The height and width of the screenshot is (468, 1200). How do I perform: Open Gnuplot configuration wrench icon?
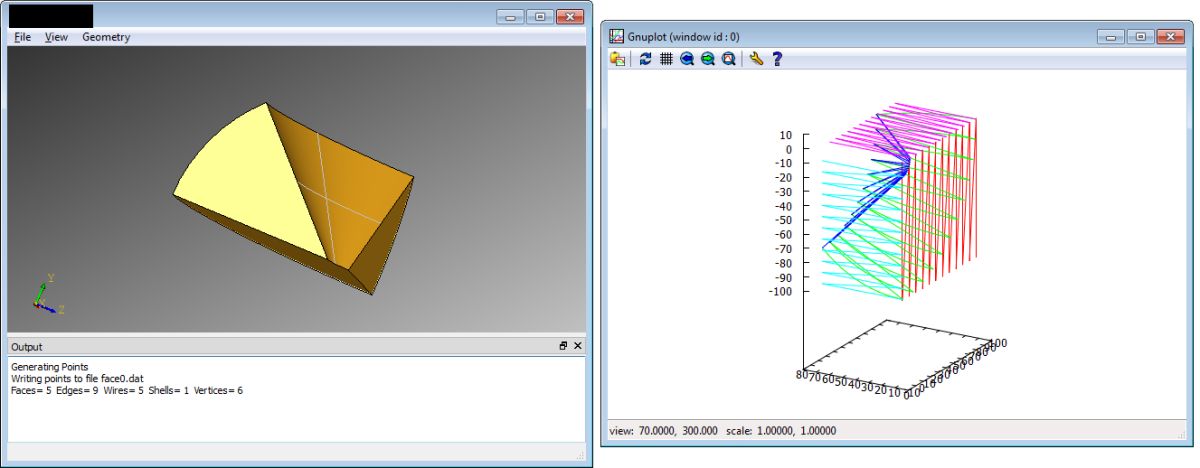point(756,59)
